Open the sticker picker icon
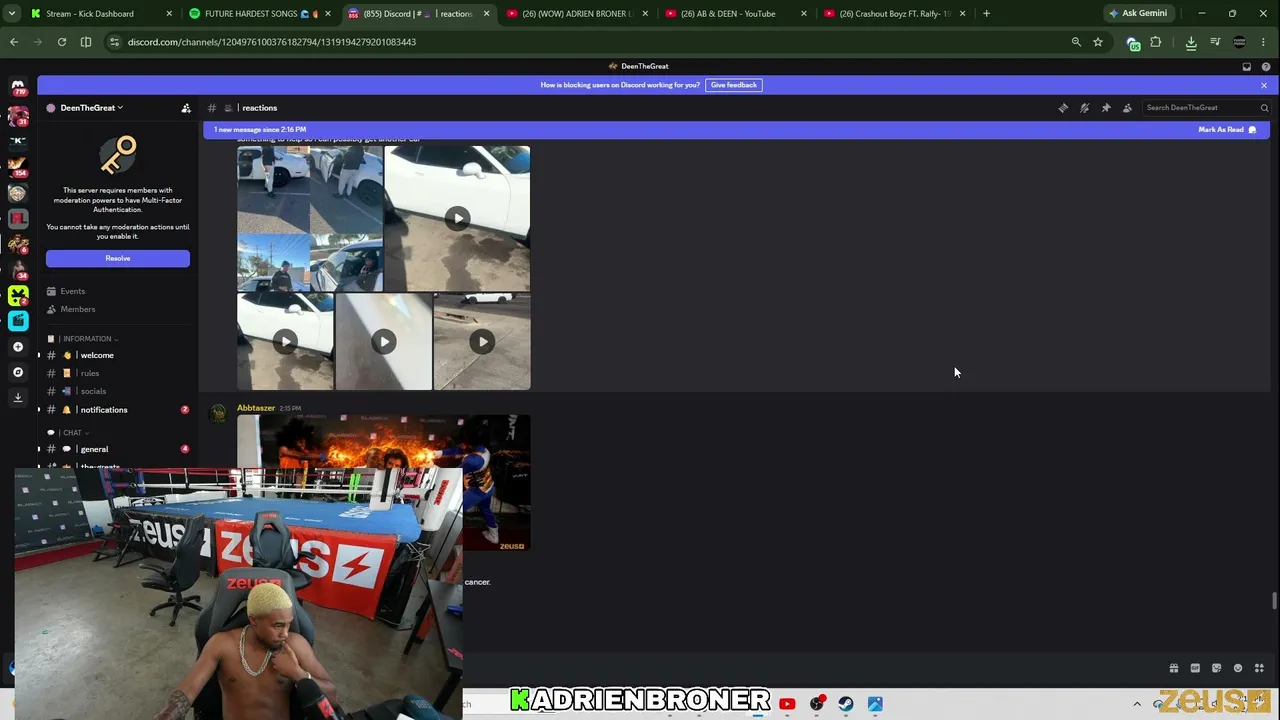This screenshot has height=720, width=1280. coord(1216,668)
